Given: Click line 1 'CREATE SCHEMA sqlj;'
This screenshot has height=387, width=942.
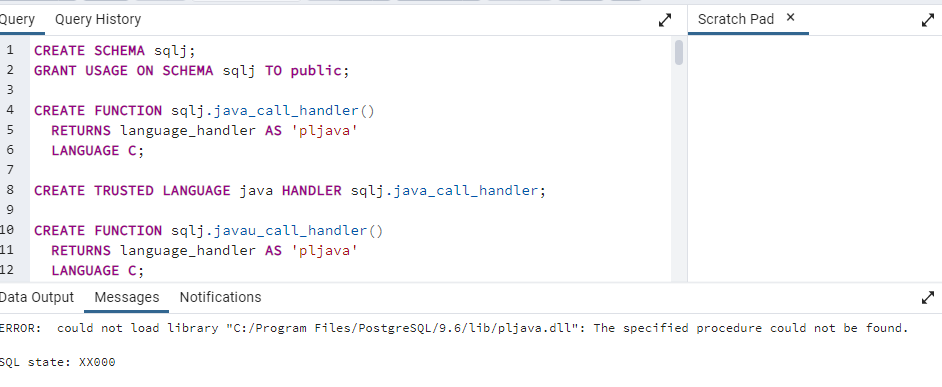Looking at the screenshot, I should coord(115,50).
